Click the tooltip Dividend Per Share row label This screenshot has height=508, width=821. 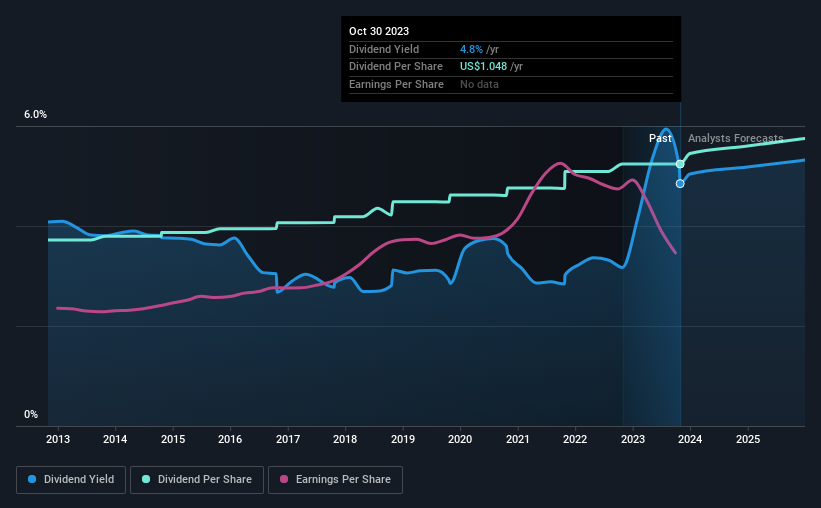(396, 67)
